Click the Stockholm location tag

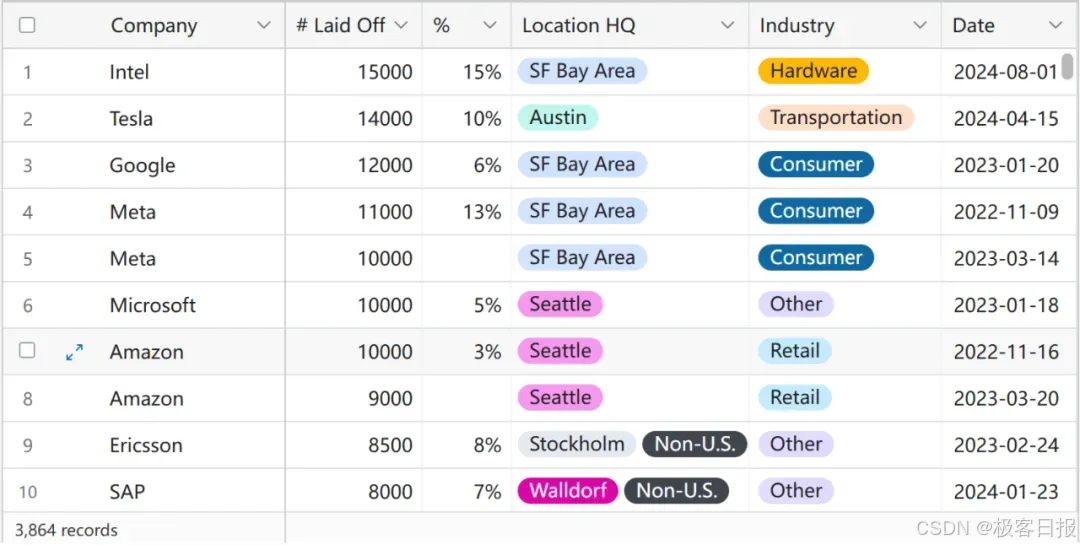(577, 444)
